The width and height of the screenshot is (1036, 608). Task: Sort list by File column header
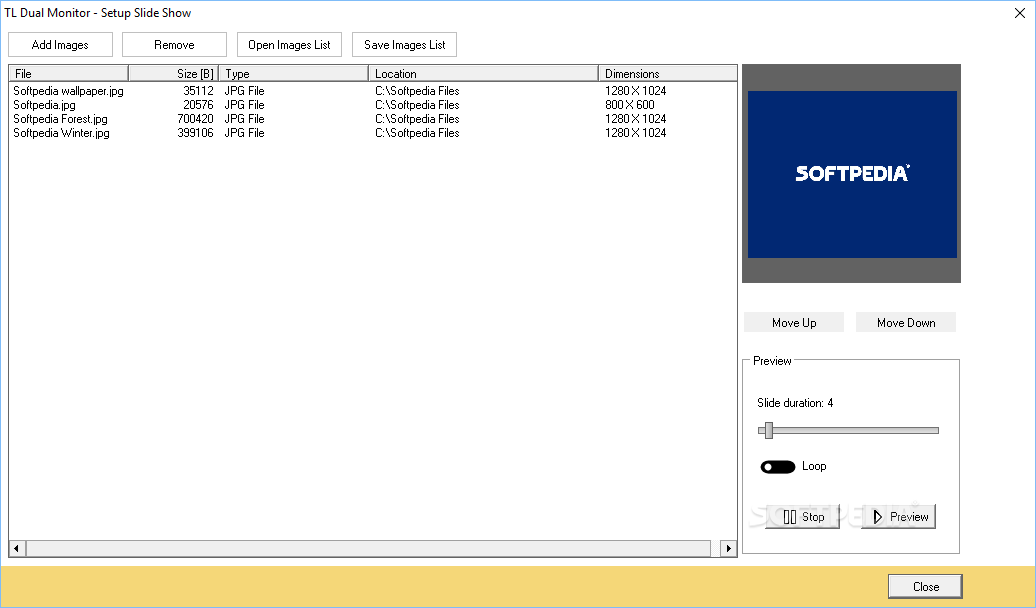(69, 73)
